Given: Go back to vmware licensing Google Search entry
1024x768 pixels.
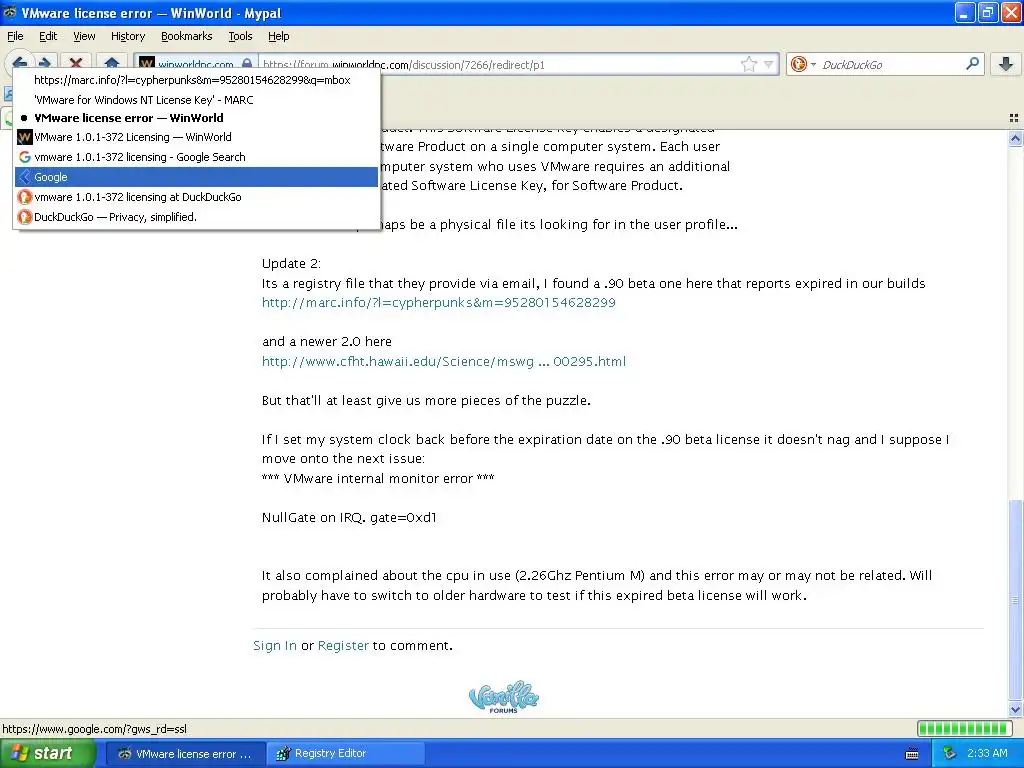Looking at the screenshot, I should point(197,157).
